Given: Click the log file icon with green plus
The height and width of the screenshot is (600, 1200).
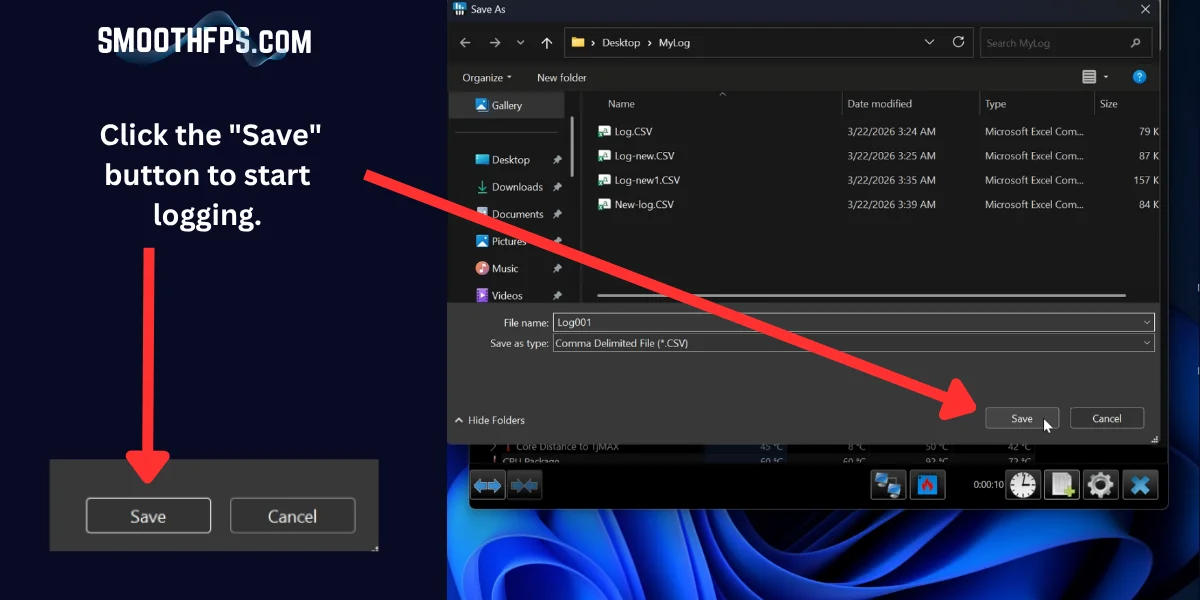Looking at the screenshot, I should click(x=1060, y=485).
